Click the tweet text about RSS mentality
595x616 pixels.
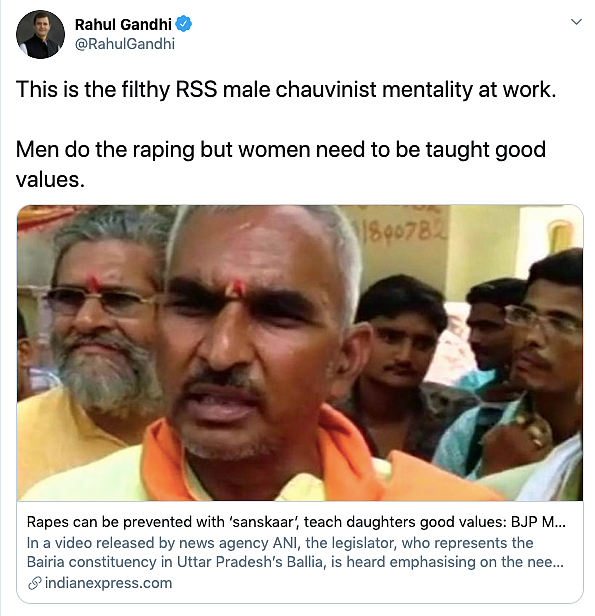pyautogui.click(x=286, y=90)
